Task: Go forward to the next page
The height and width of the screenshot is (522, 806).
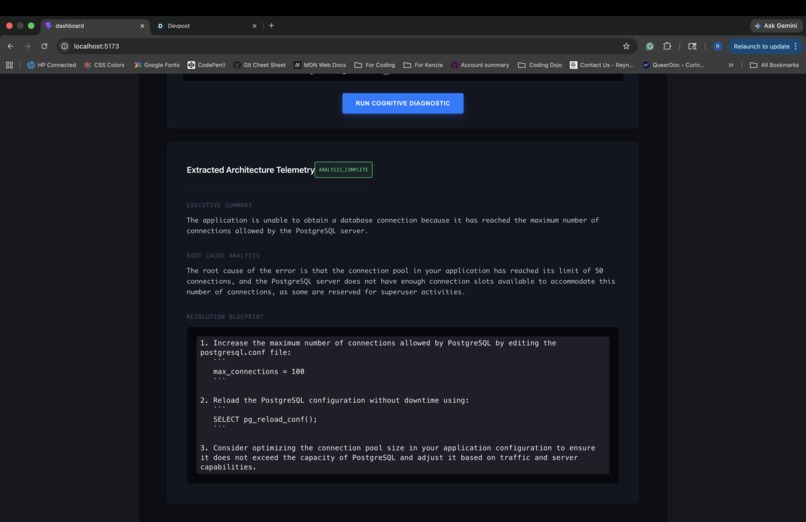Action: tap(27, 46)
